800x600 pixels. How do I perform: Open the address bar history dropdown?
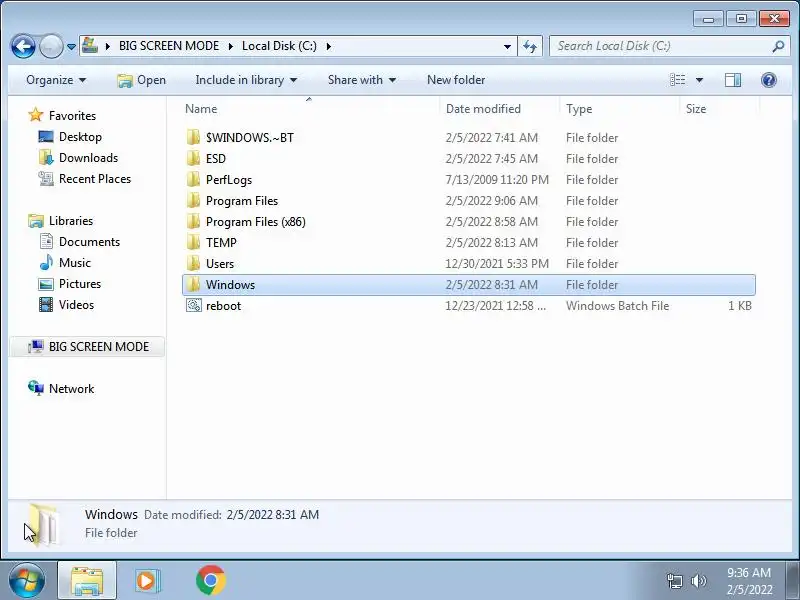tap(507, 46)
